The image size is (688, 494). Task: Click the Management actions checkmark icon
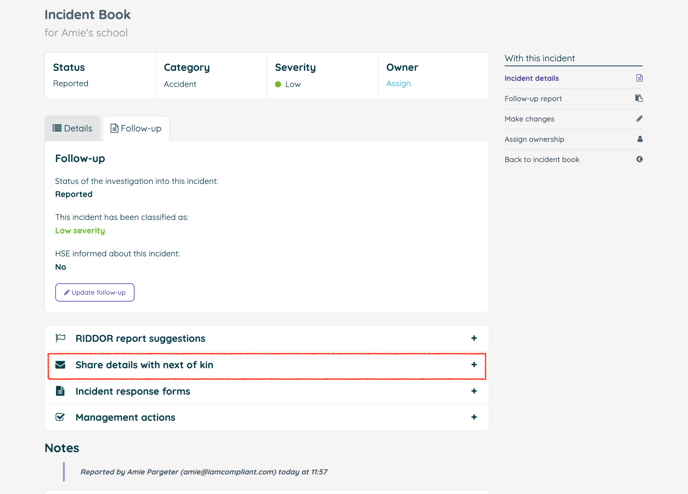point(60,417)
